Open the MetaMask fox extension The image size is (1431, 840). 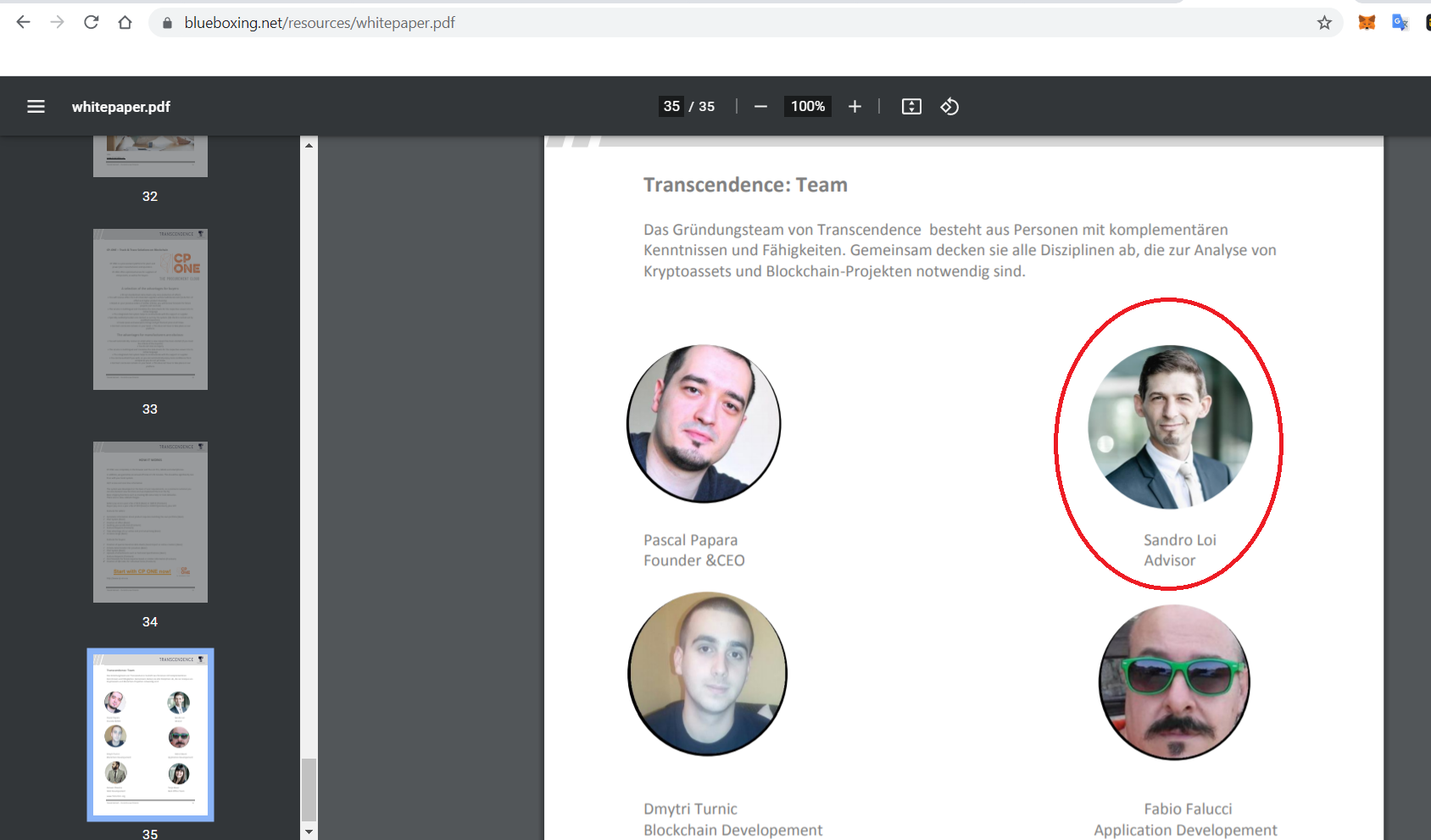(x=1367, y=23)
